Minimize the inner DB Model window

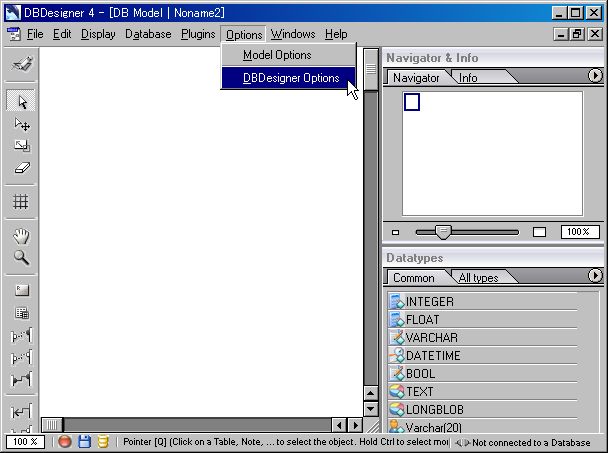pos(560,34)
